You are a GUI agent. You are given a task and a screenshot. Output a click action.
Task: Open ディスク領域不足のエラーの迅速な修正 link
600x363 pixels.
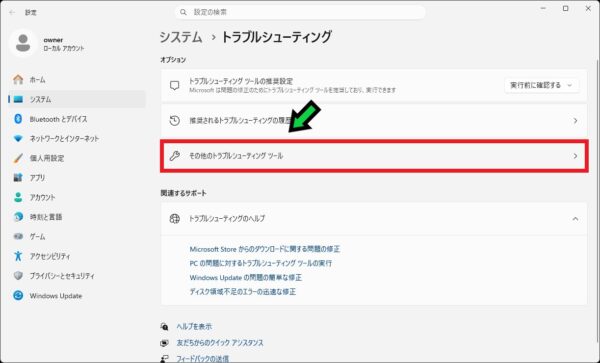[x=243, y=291]
